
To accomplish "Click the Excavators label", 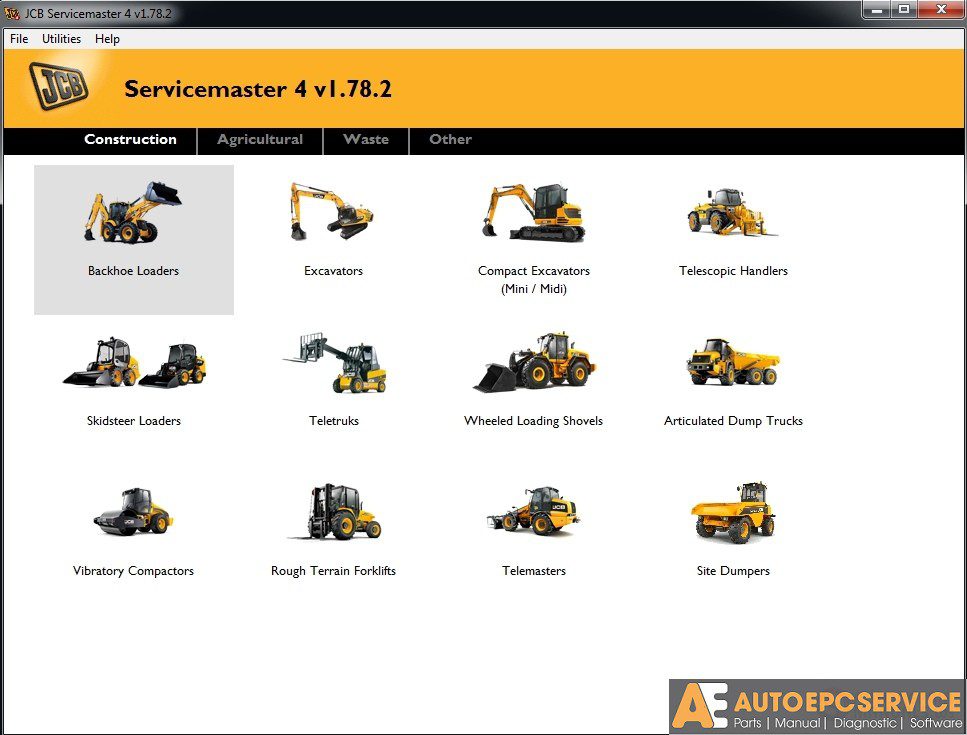I will [333, 271].
